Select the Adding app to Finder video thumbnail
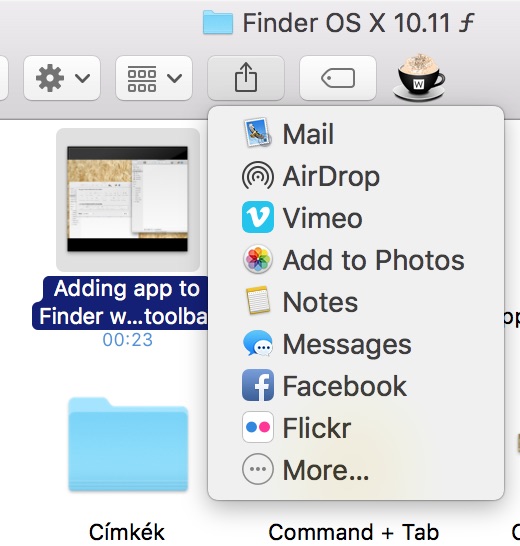520x546 pixels. (127, 199)
